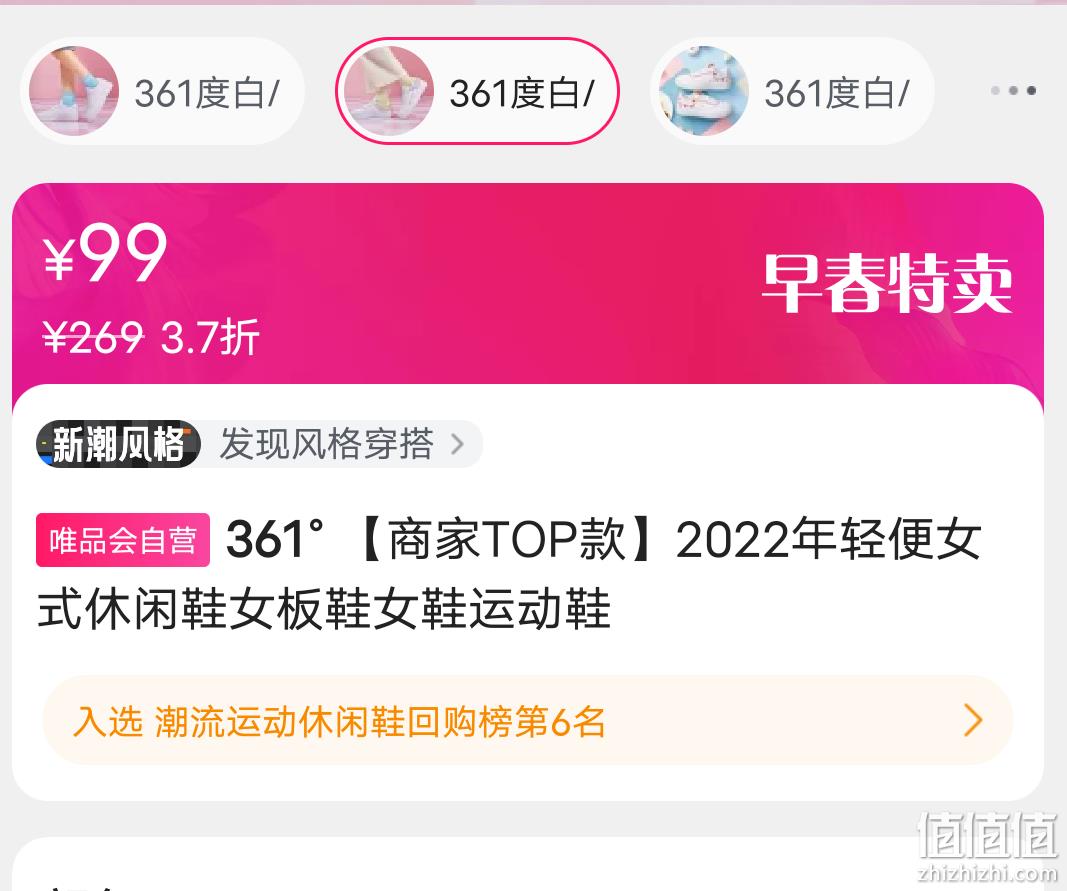Open the three-dots more variants menu
This screenshot has height=891, width=1067.
[x=1013, y=91]
